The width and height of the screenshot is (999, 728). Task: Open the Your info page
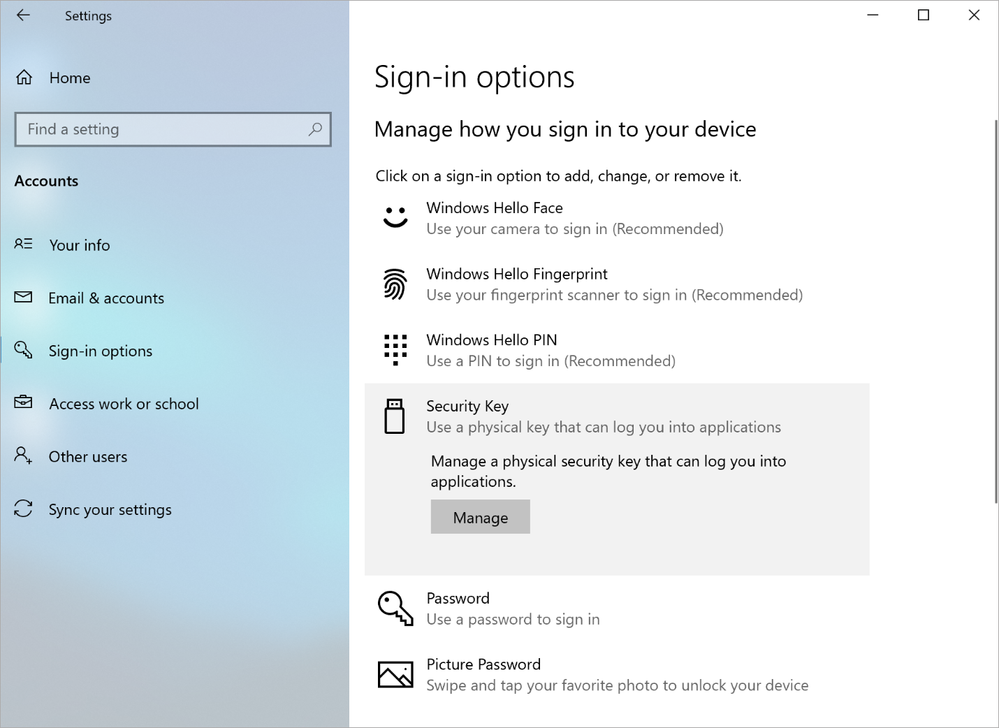[x=80, y=245]
